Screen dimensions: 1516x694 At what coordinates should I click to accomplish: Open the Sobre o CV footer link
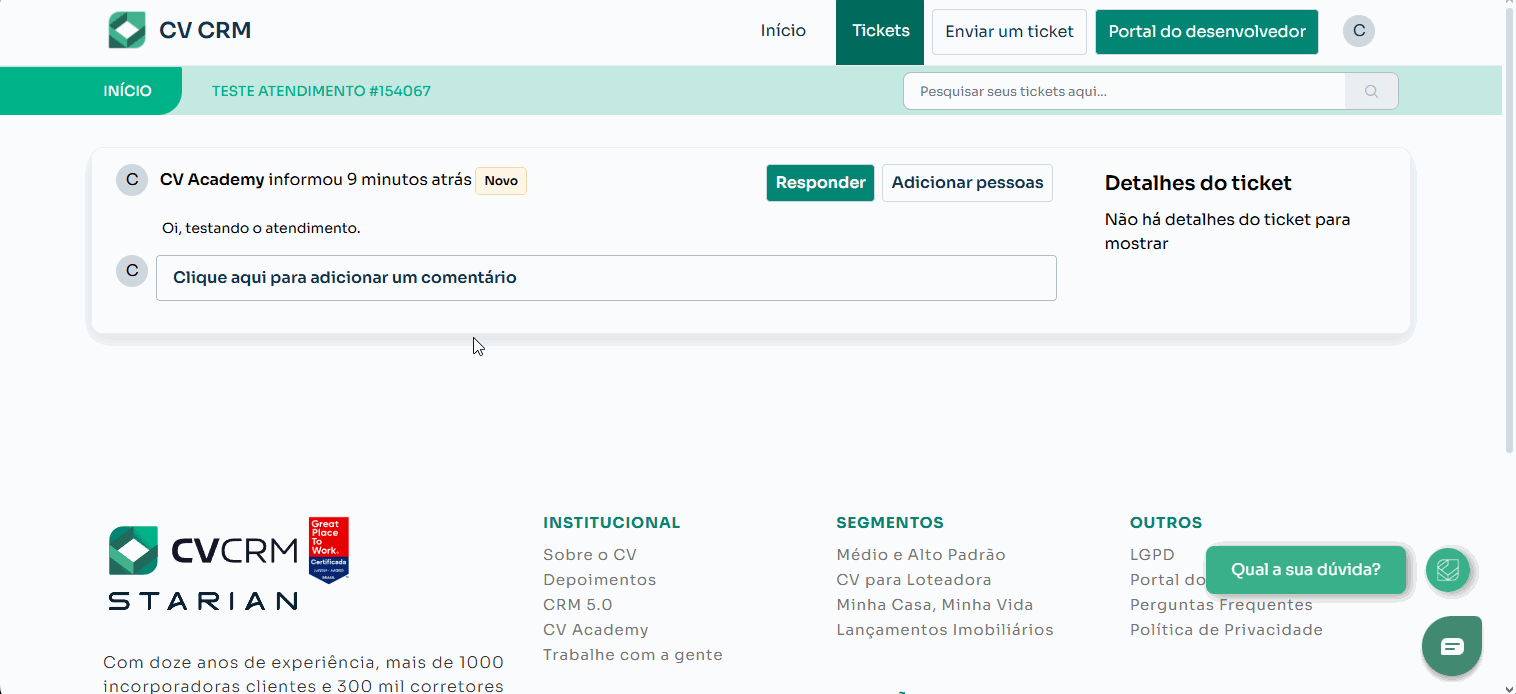click(589, 555)
